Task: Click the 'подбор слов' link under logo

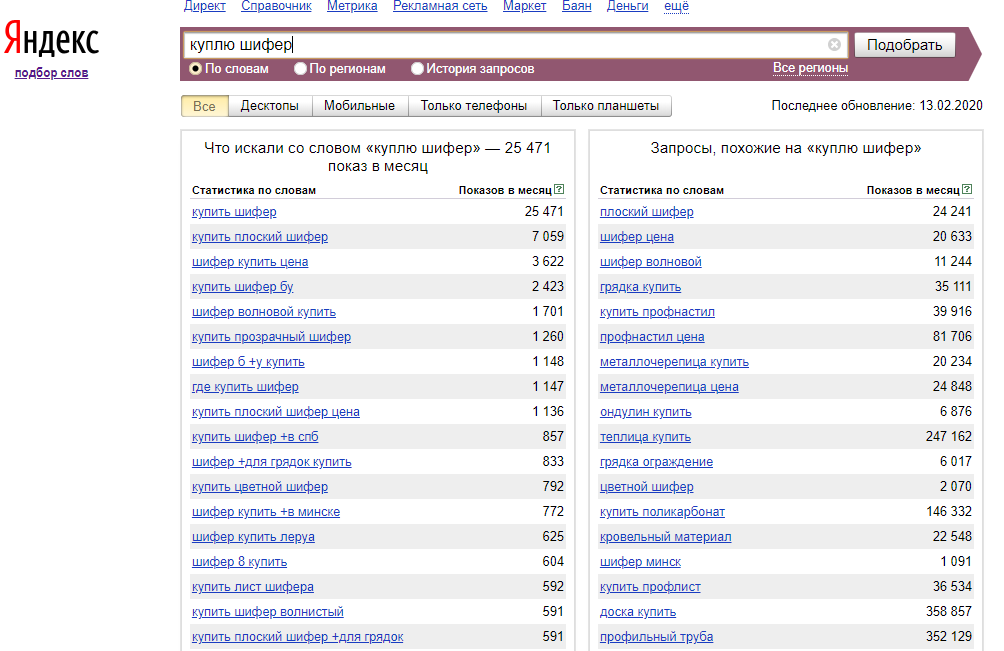Action: [x=51, y=73]
